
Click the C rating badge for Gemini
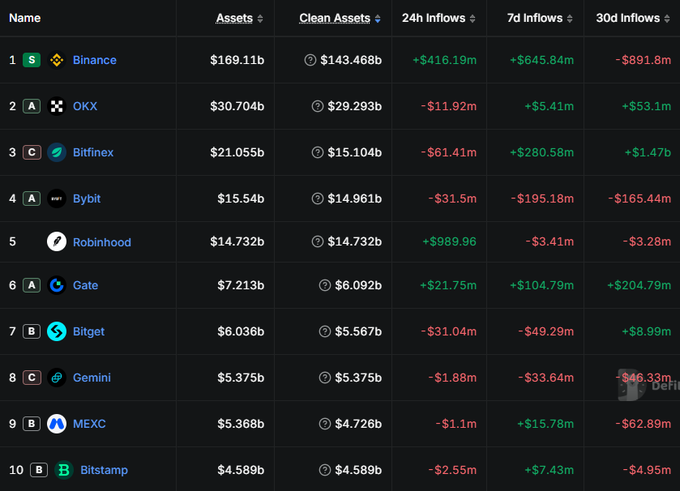coord(32,377)
